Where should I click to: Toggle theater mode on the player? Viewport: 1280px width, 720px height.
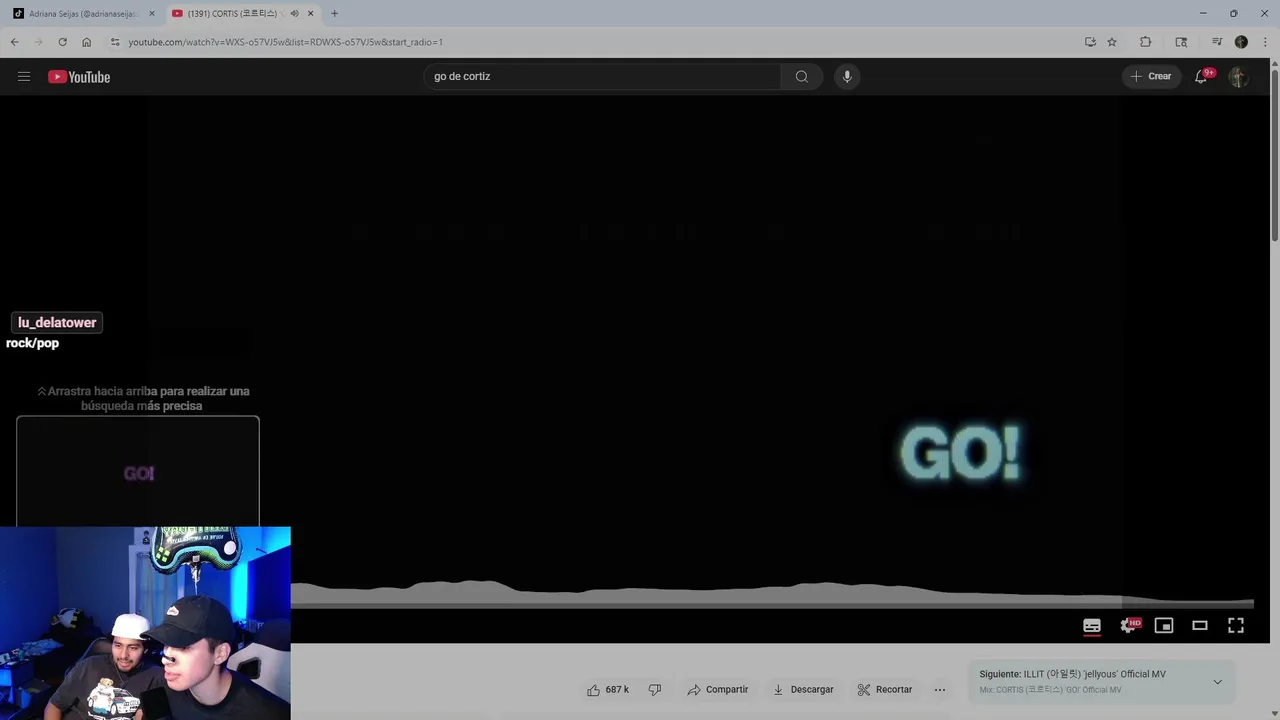point(1200,625)
